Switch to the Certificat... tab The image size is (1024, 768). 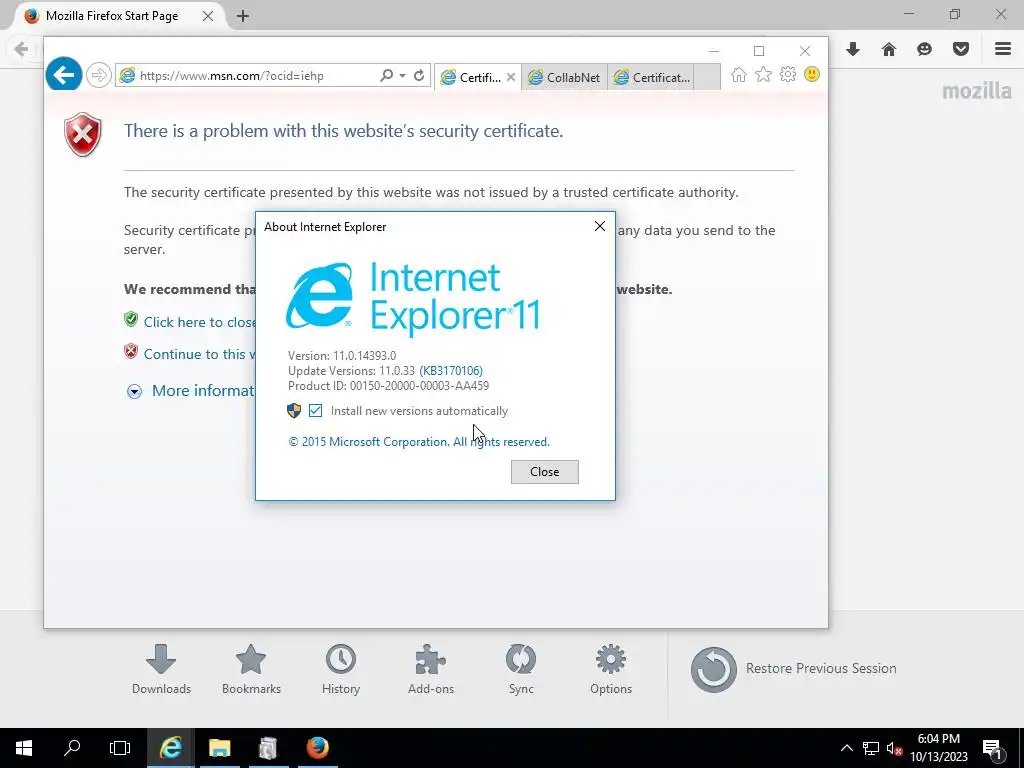click(x=651, y=77)
